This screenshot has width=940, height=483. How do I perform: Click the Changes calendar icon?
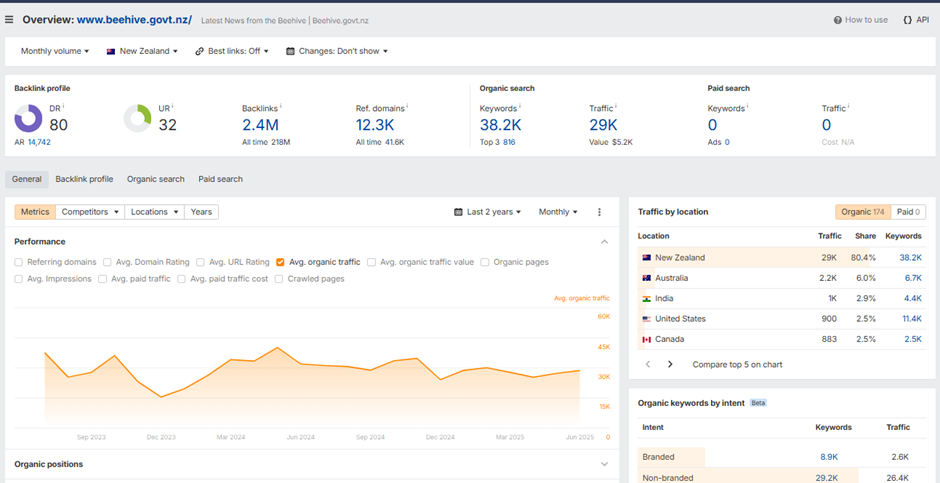click(x=290, y=52)
